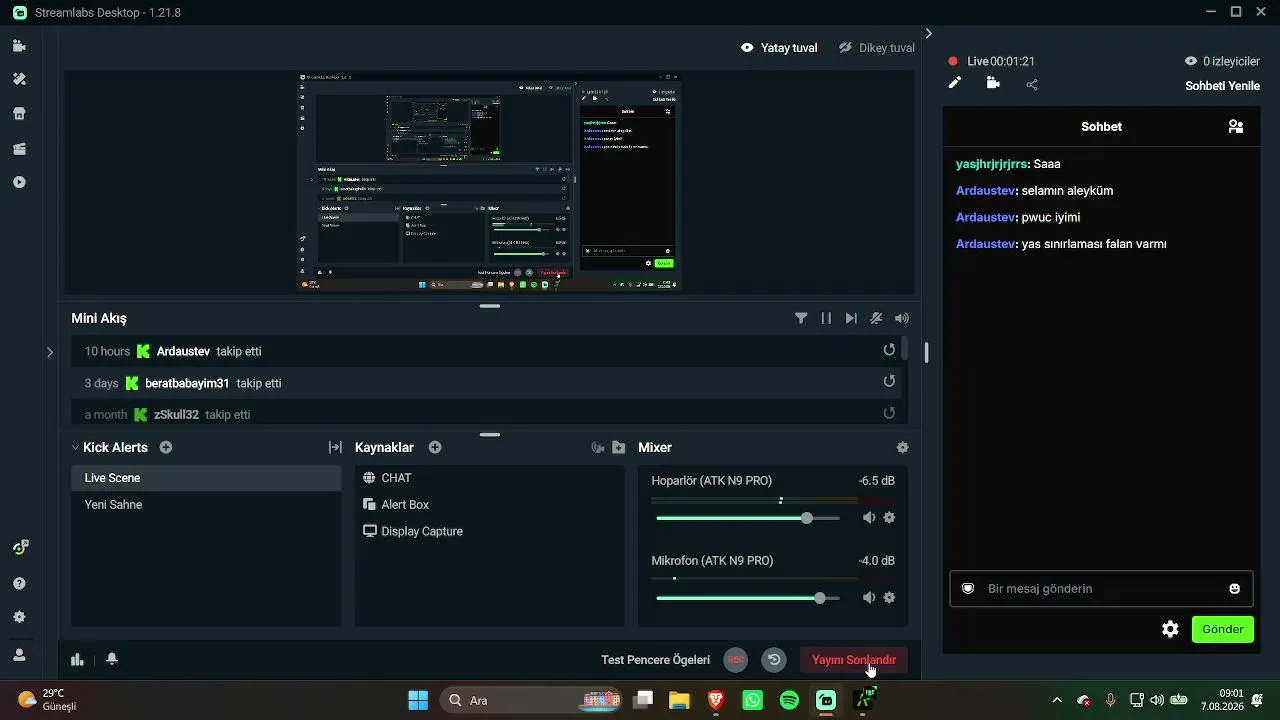Toggle the Dikey tuval display
This screenshot has height=720, width=1280.
tap(876, 47)
